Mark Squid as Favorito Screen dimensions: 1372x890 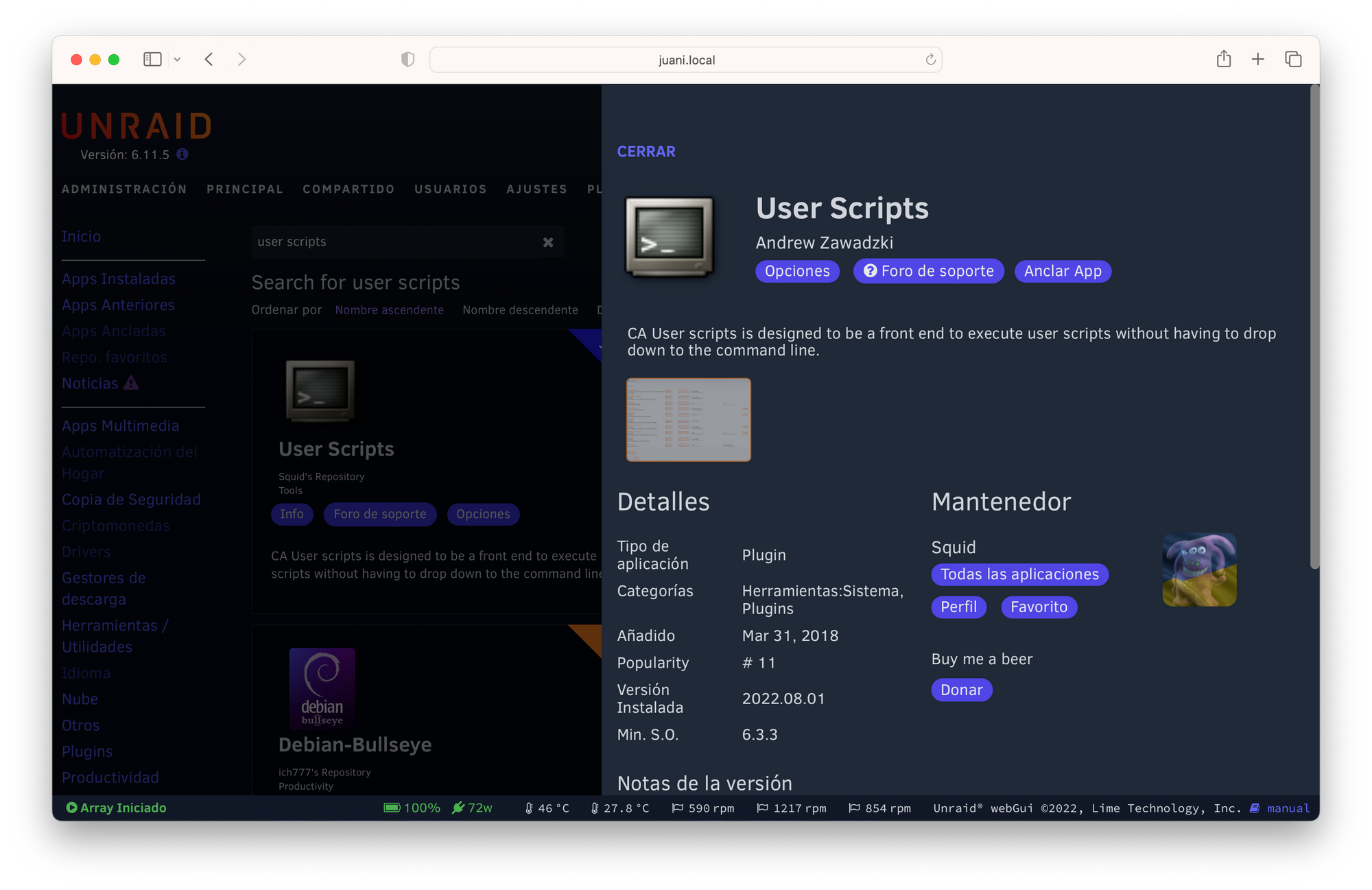click(x=1039, y=607)
